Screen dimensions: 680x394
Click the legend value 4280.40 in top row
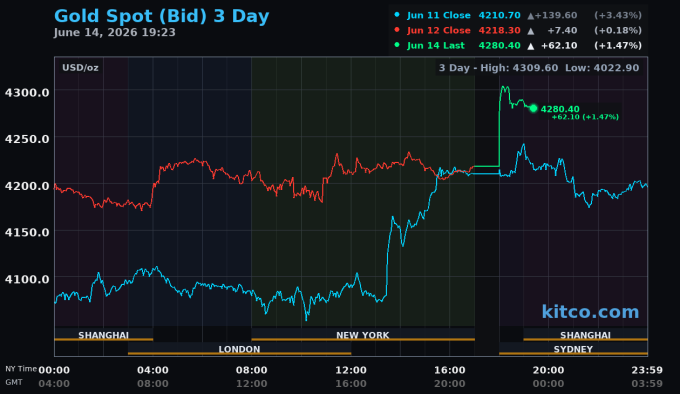pos(499,46)
